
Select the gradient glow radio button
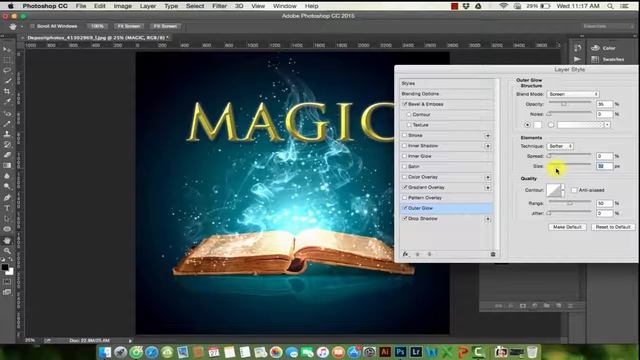pos(551,124)
